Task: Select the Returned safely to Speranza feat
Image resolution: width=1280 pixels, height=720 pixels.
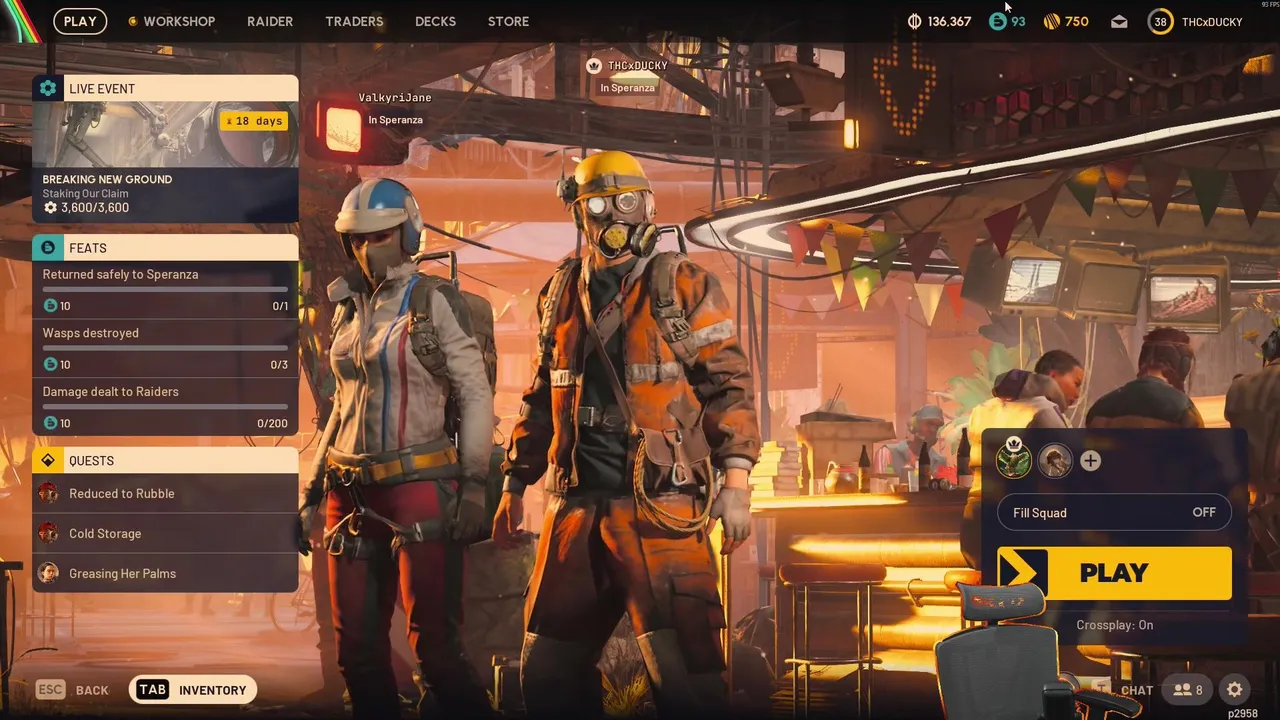Action: 165,289
